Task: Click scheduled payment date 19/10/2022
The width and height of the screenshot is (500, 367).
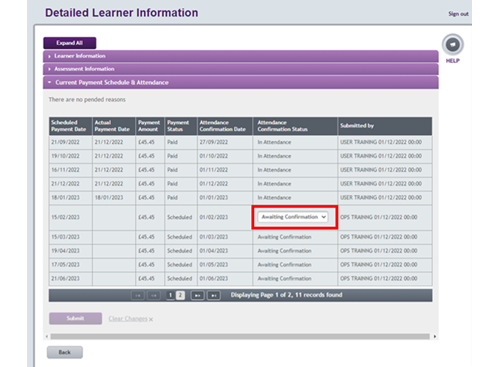Action: pos(65,156)
